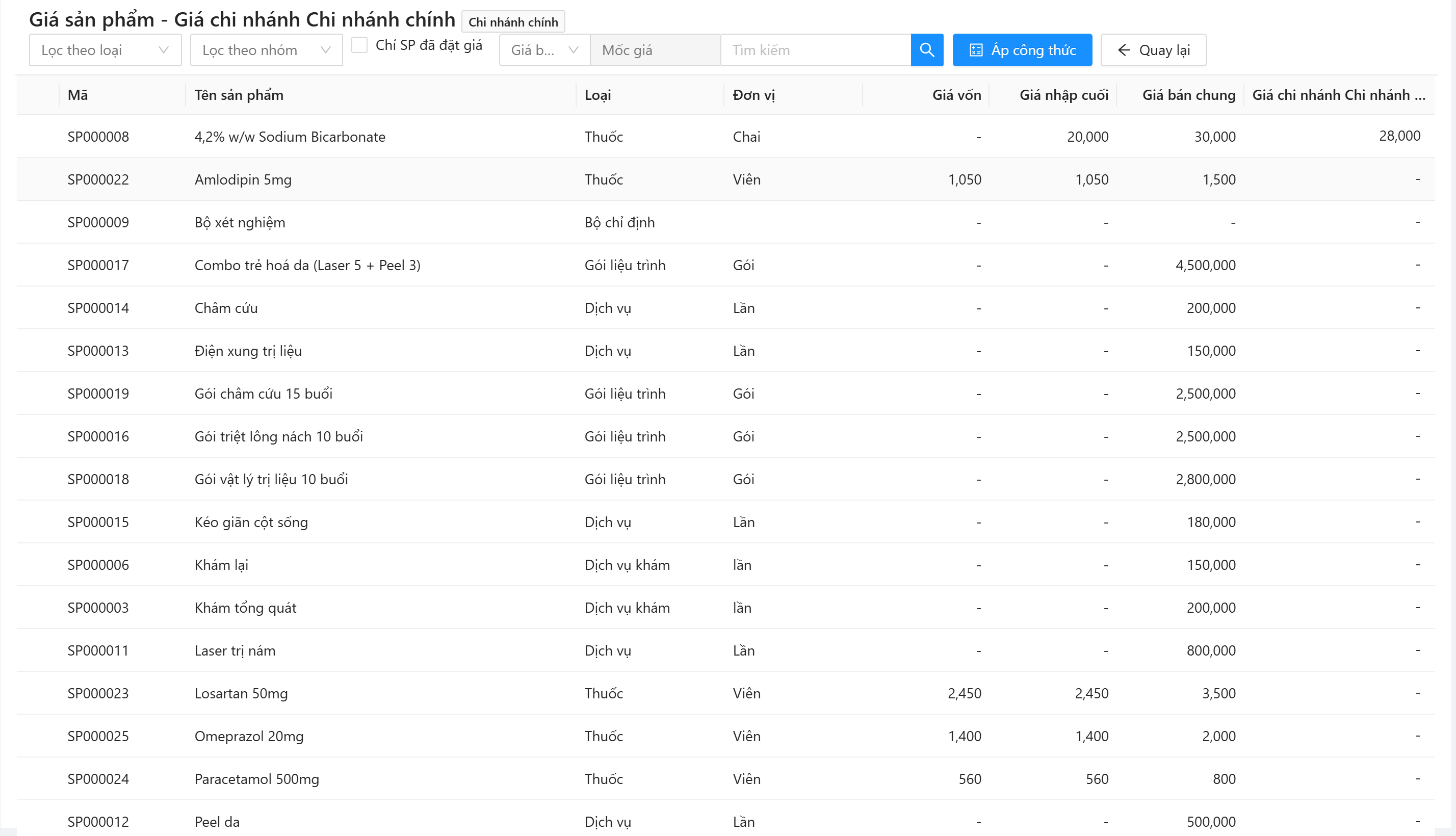Image resolution: width=1456 pixels, height=836 pixels.
Task: Click the Khám lại product name
Action: click(x=221, y=565)
